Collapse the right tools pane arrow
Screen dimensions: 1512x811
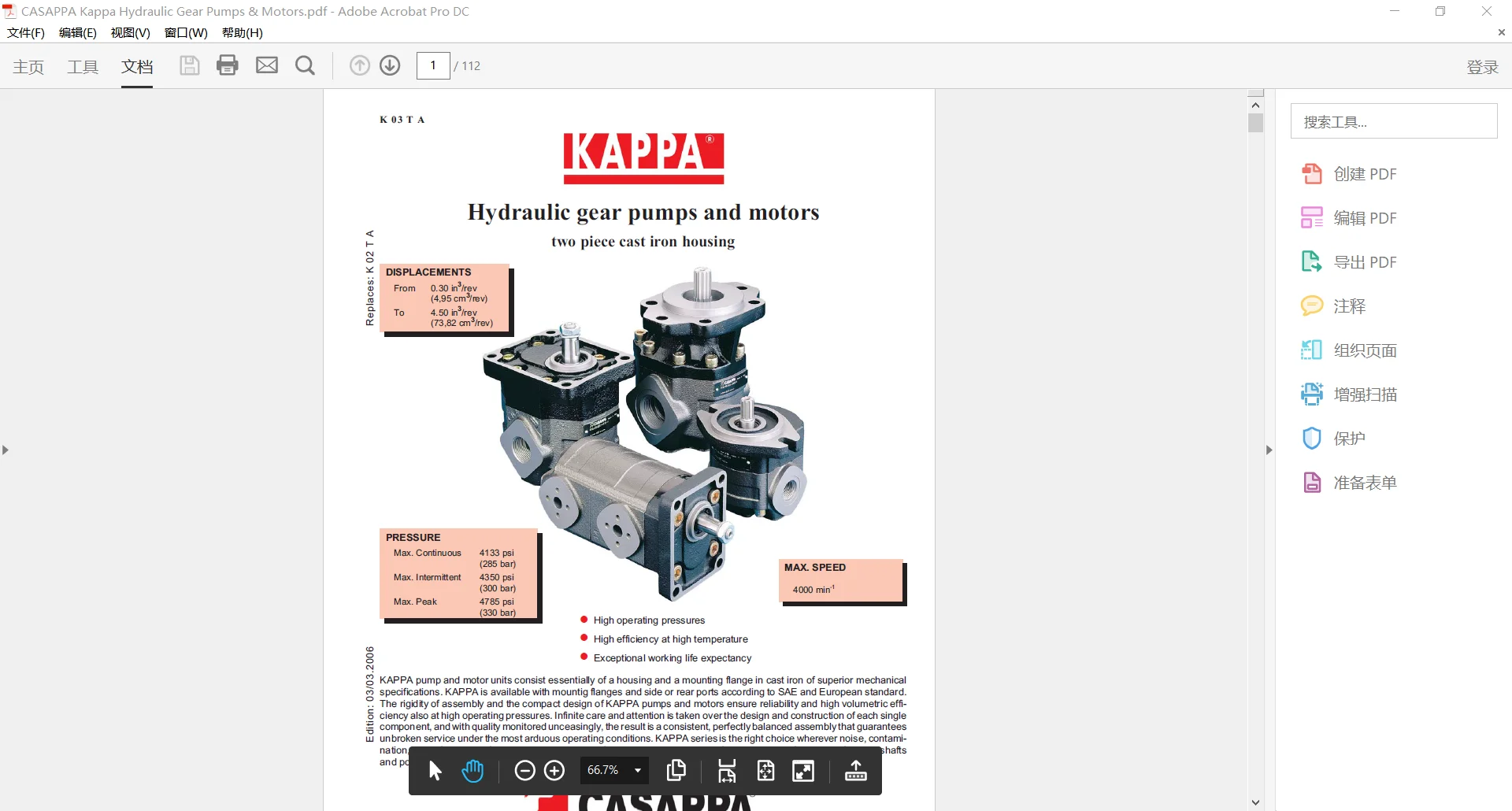[x=1269, y=450]
